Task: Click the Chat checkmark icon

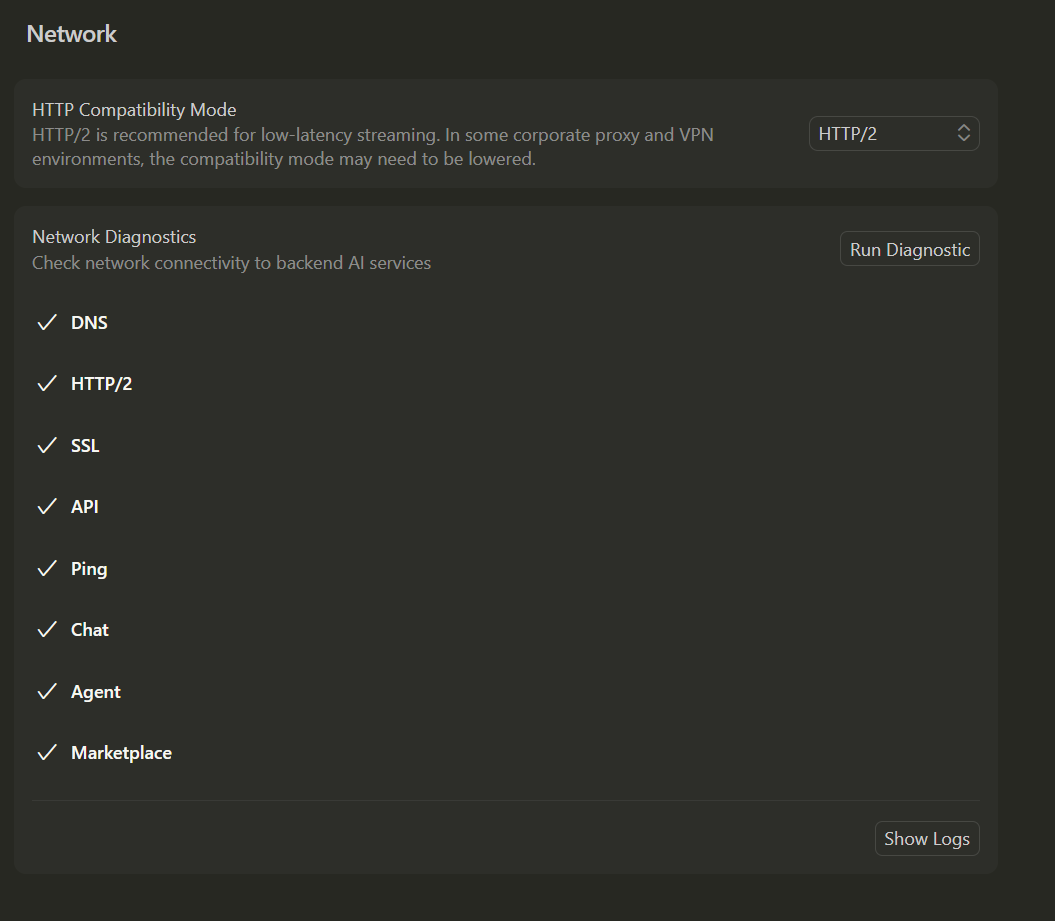Action: (46, 630)
